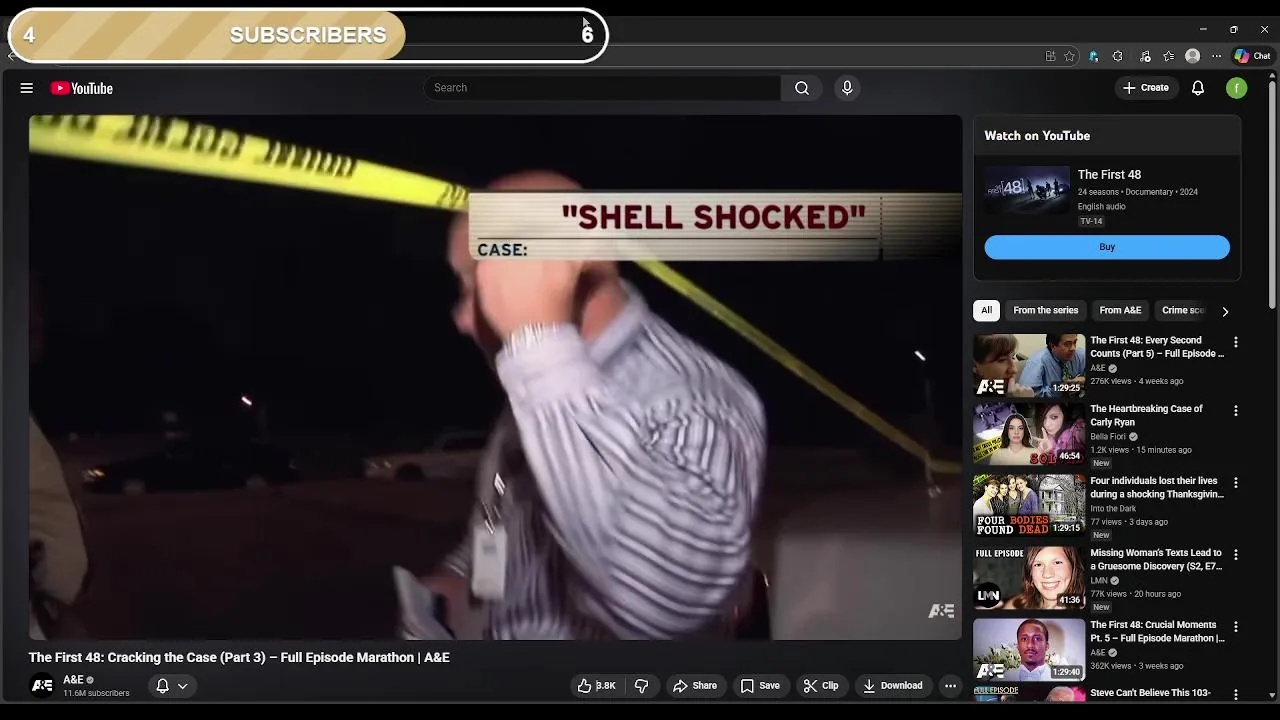Go to the YouTube home logo
The width and height of the screenshot is (1280, 720).
pyautogui.click(x=82, y=88)
